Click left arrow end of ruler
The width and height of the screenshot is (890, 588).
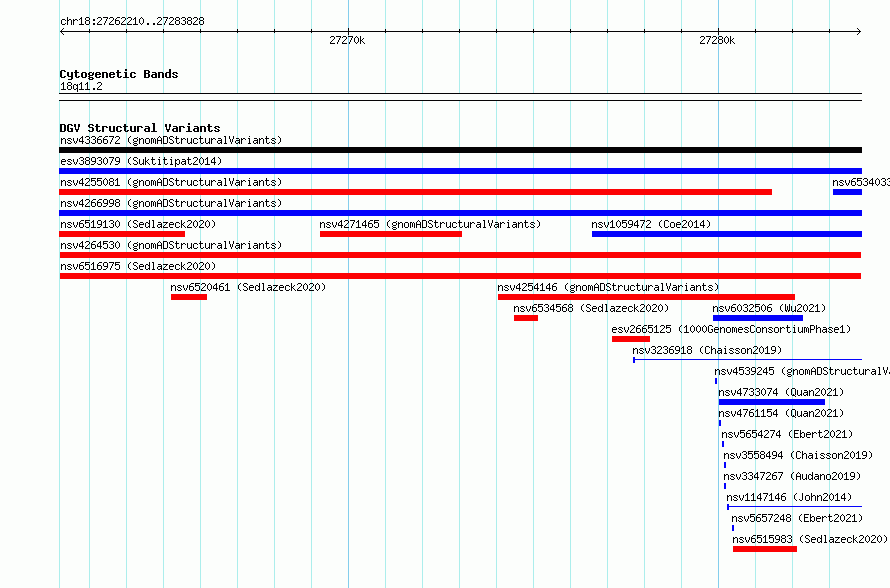point(62,32)
